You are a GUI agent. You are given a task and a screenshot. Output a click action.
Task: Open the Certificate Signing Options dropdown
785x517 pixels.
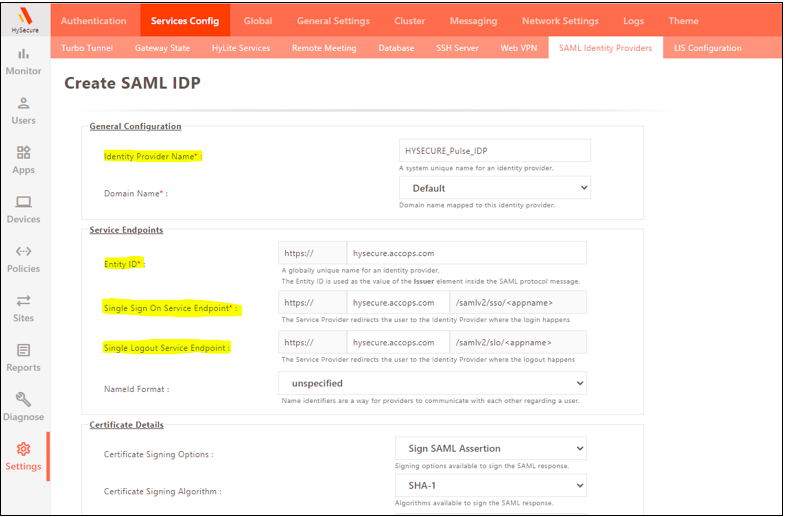pos(490,448)
